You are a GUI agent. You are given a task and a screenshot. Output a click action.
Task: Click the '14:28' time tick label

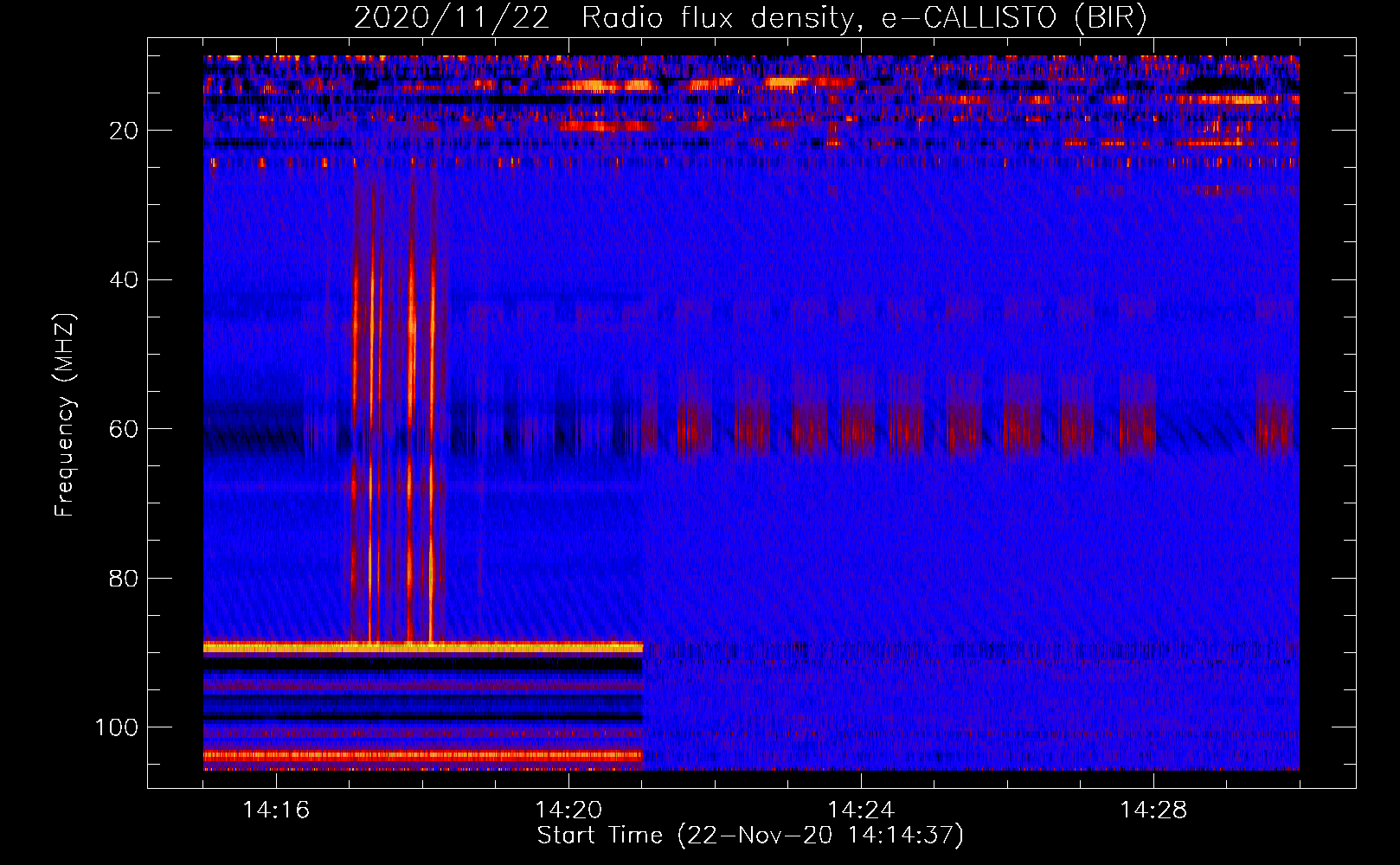click(x=1153, y=811)
